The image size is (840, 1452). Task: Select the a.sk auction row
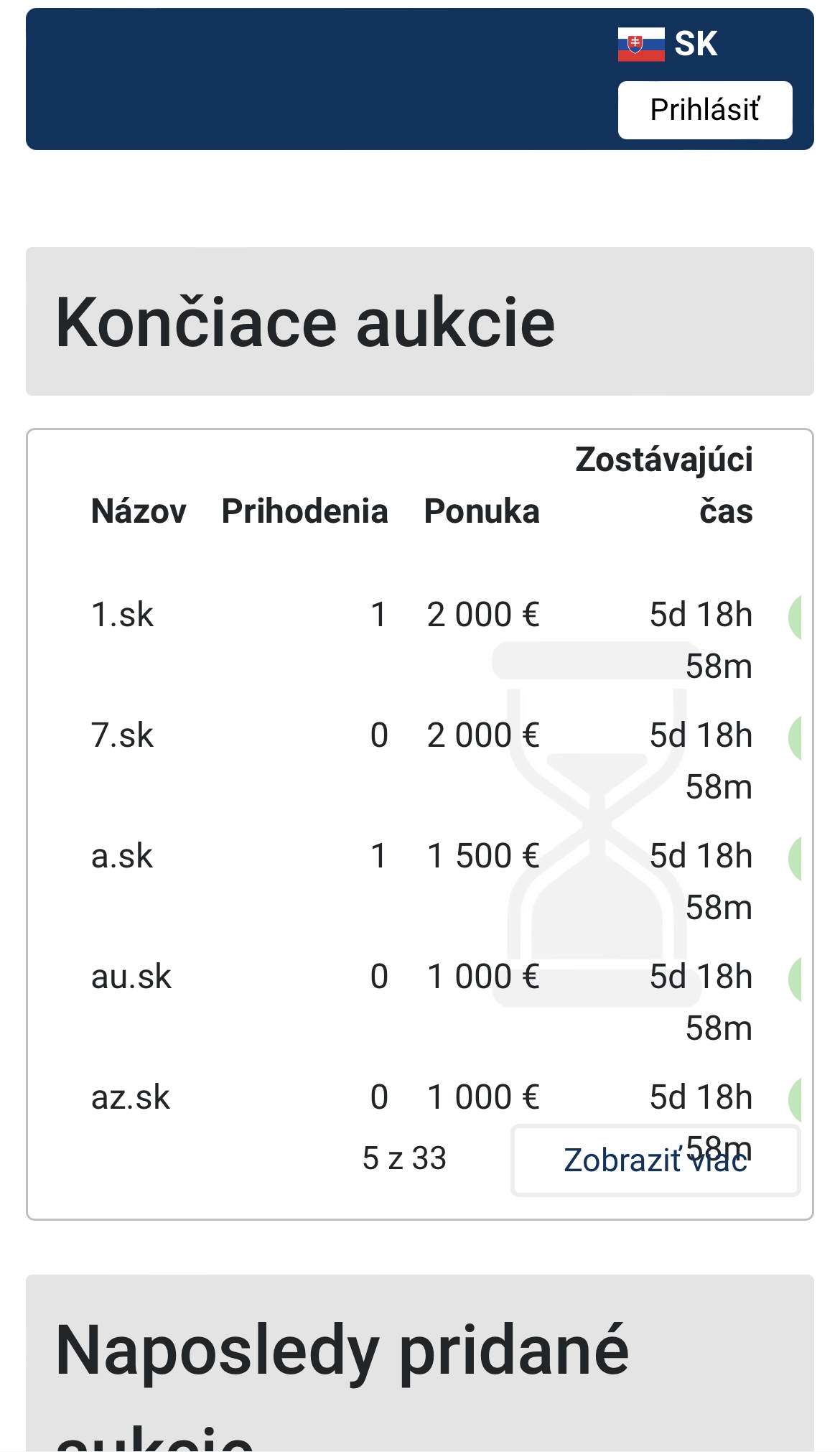click(122, 857)
